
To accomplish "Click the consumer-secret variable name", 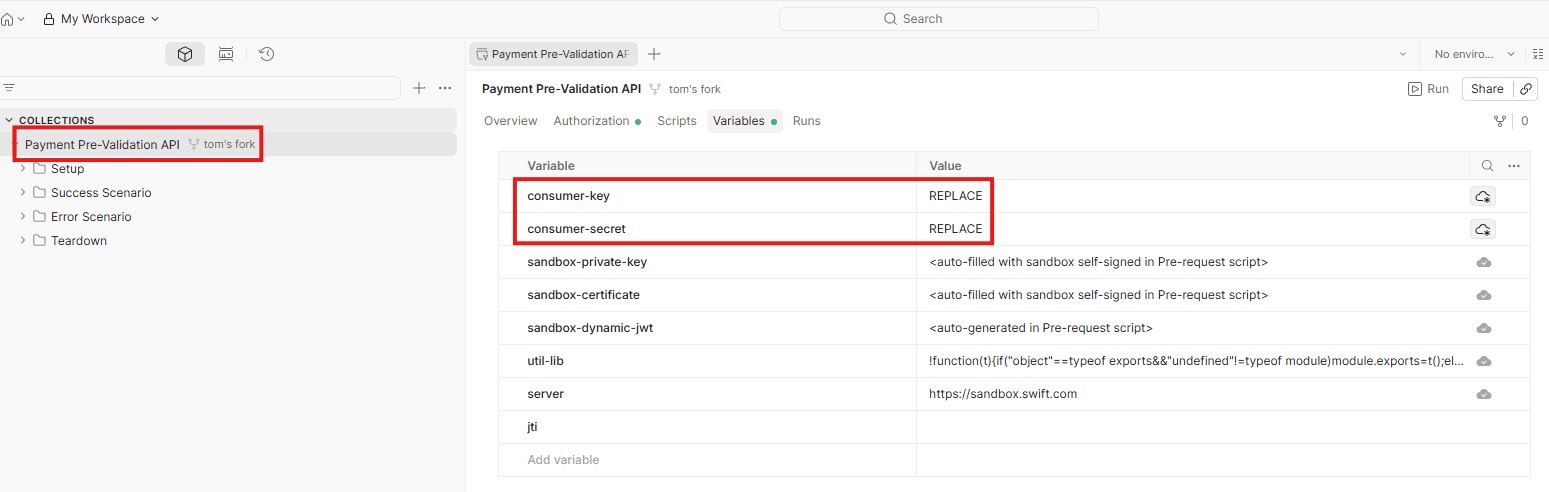I will 576,229.
